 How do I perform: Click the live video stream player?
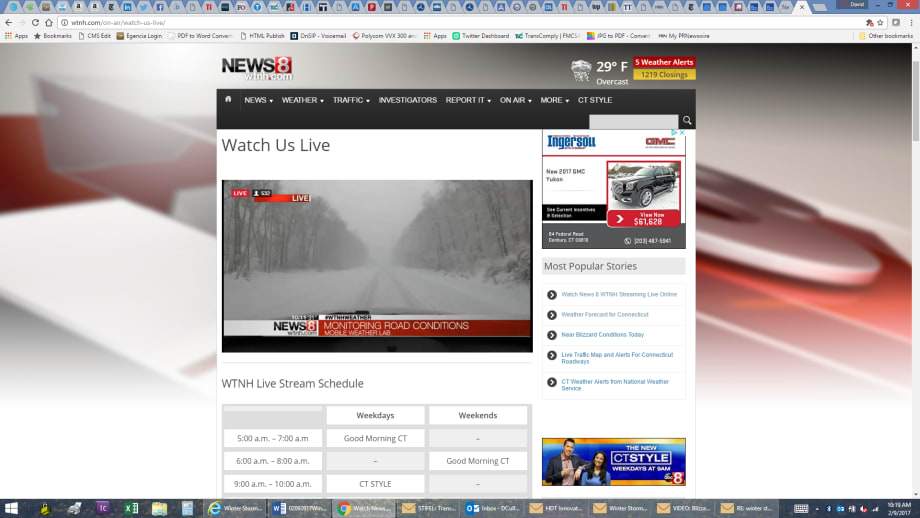point(377,266)
